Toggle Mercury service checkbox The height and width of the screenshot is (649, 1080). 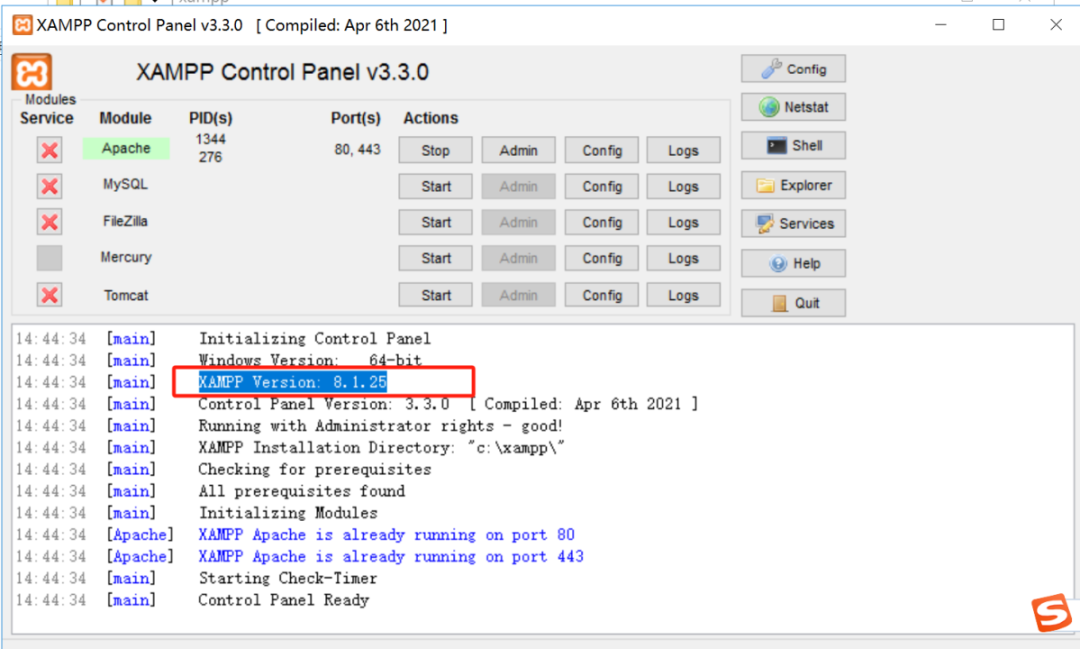click(x=50, y=258)
